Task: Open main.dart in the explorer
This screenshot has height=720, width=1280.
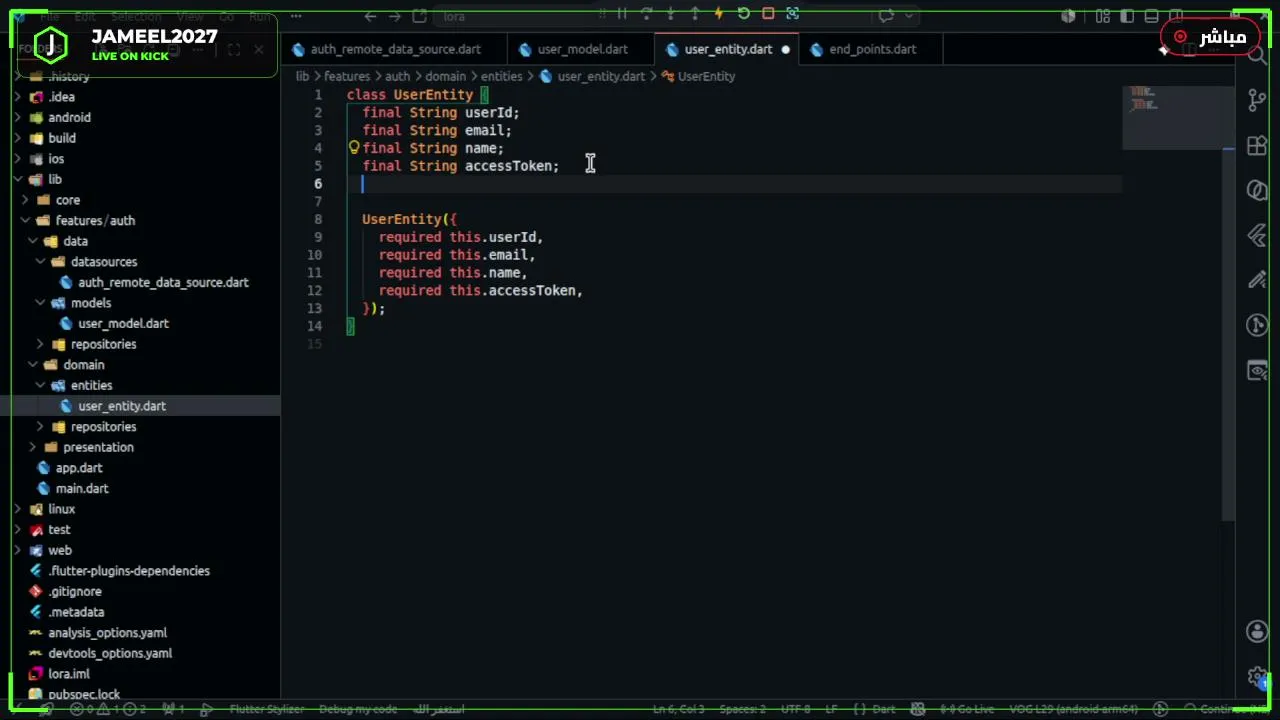Action: click(82, 488)
